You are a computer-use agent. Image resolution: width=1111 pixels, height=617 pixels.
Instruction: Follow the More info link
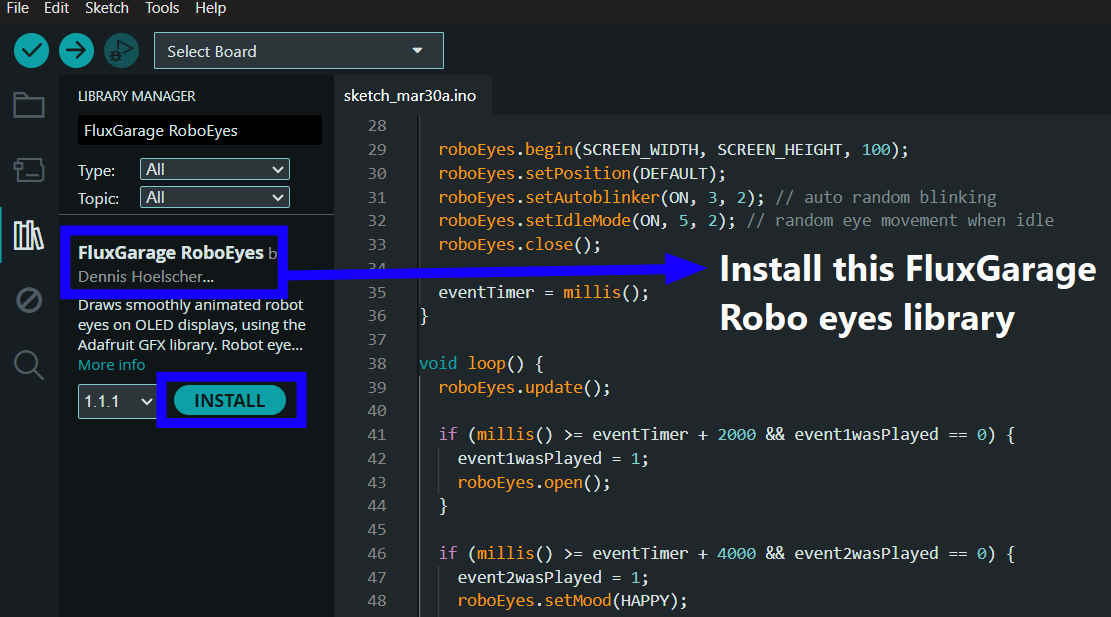tap(111, 365)
